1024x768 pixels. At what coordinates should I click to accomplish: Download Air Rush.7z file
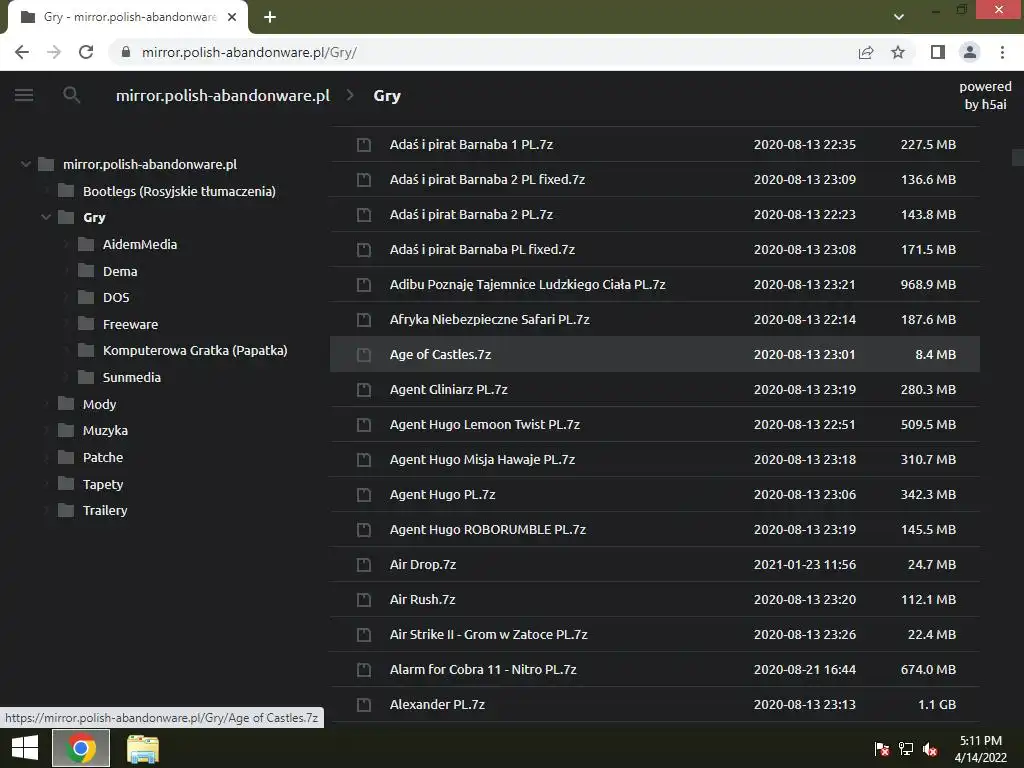654,600
